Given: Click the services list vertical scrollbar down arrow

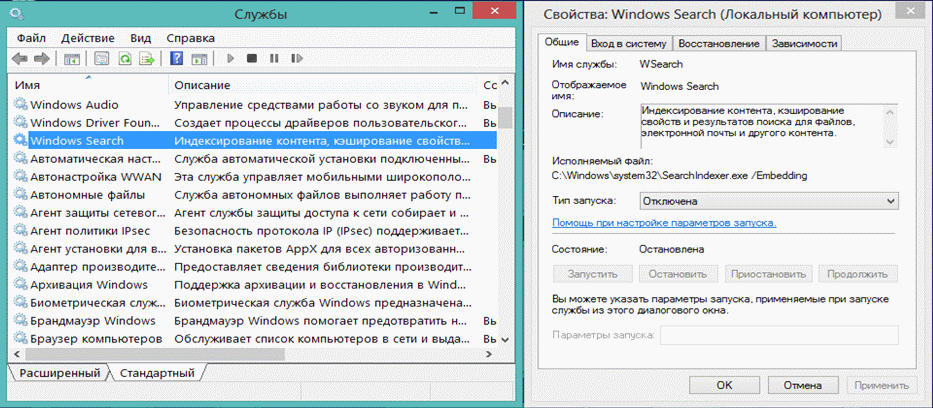Looking at the screenshot, I should click(505, 339).
